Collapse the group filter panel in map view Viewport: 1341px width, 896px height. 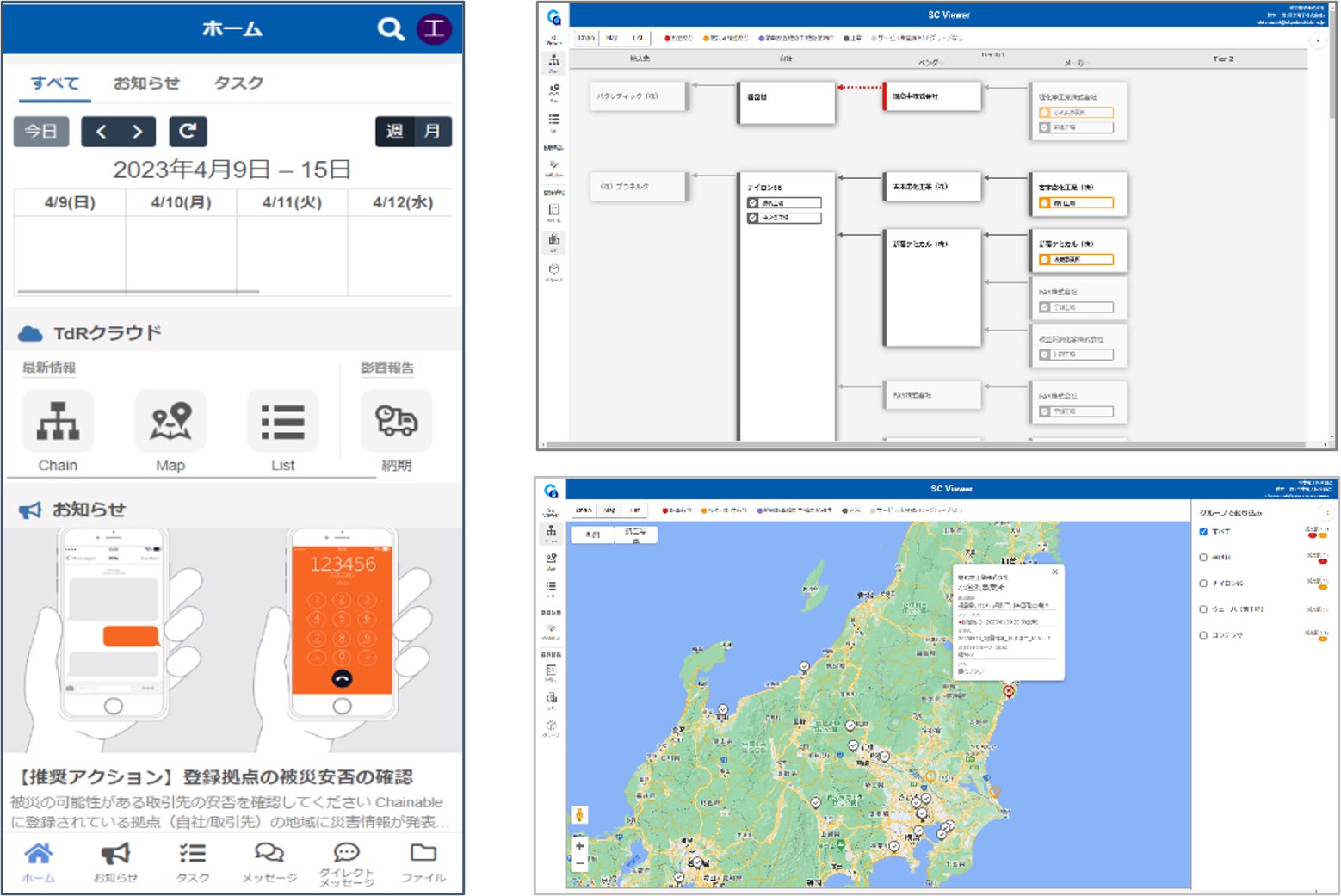point(1326,512)
